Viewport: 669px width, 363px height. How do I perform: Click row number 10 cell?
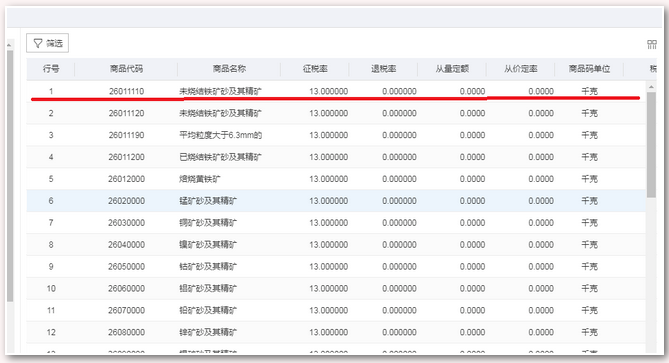click(x=51, y=288)
